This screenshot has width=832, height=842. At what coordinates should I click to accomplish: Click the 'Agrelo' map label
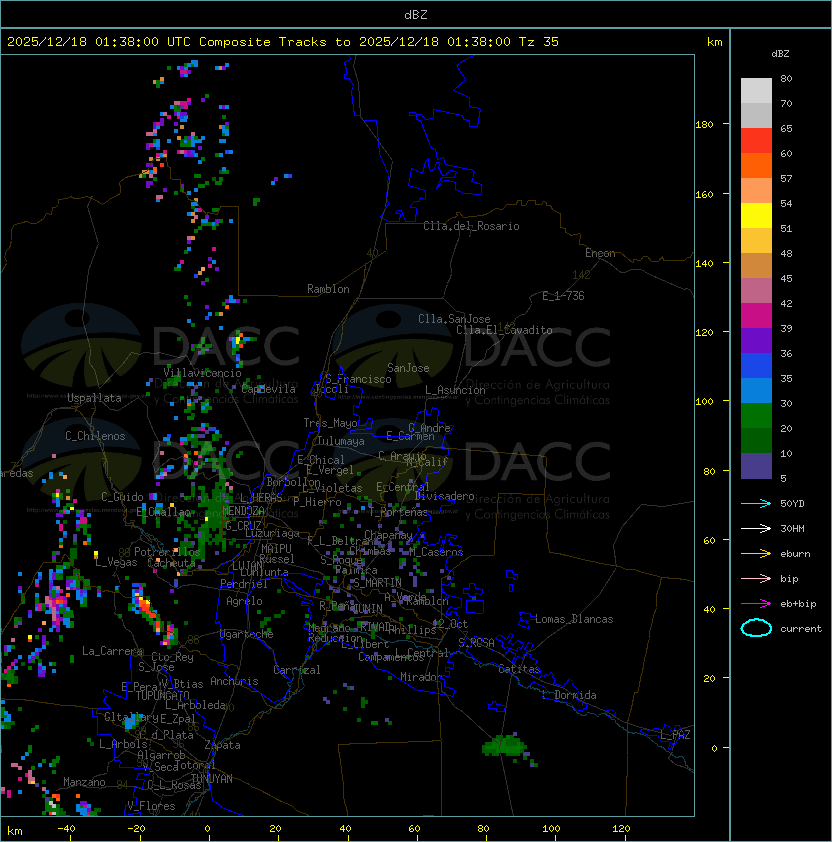click(244, 601)
